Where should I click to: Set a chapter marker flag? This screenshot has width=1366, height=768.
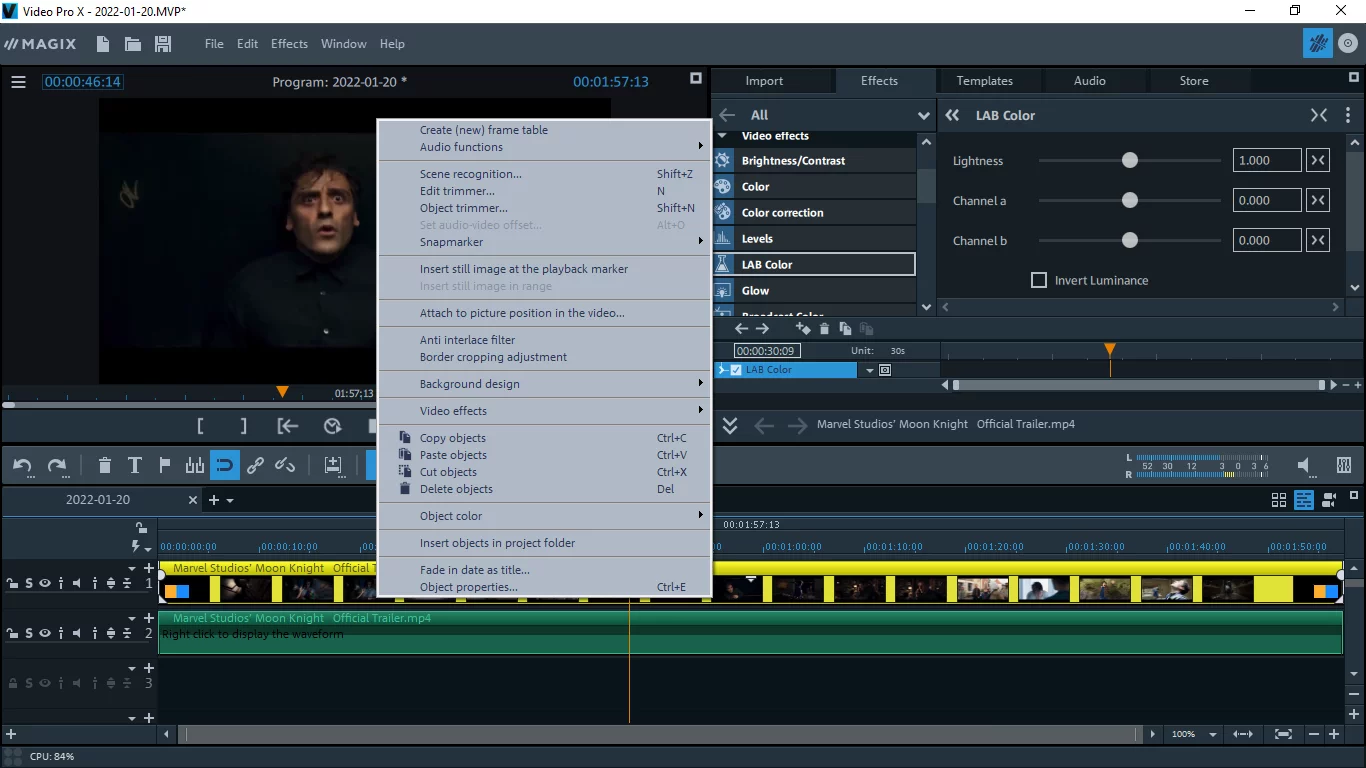[x=165, y=465]
